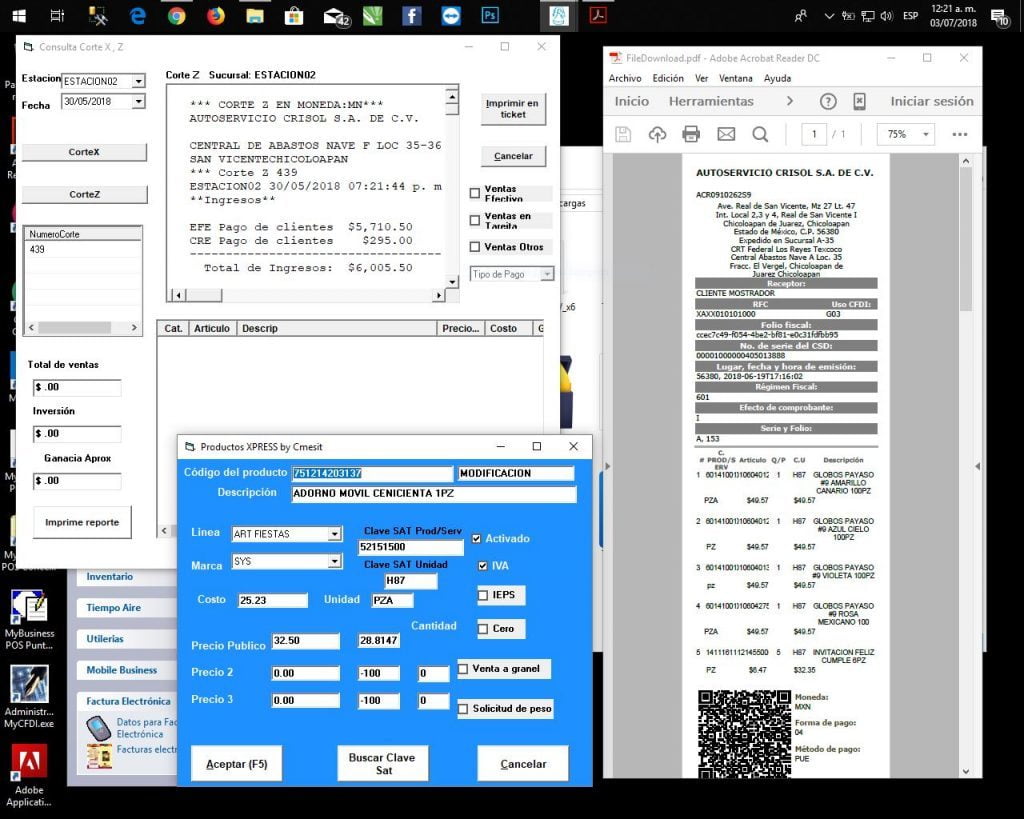
Task: Click the upload to cloud icon in Acrobat
Action: pos(657,135)
